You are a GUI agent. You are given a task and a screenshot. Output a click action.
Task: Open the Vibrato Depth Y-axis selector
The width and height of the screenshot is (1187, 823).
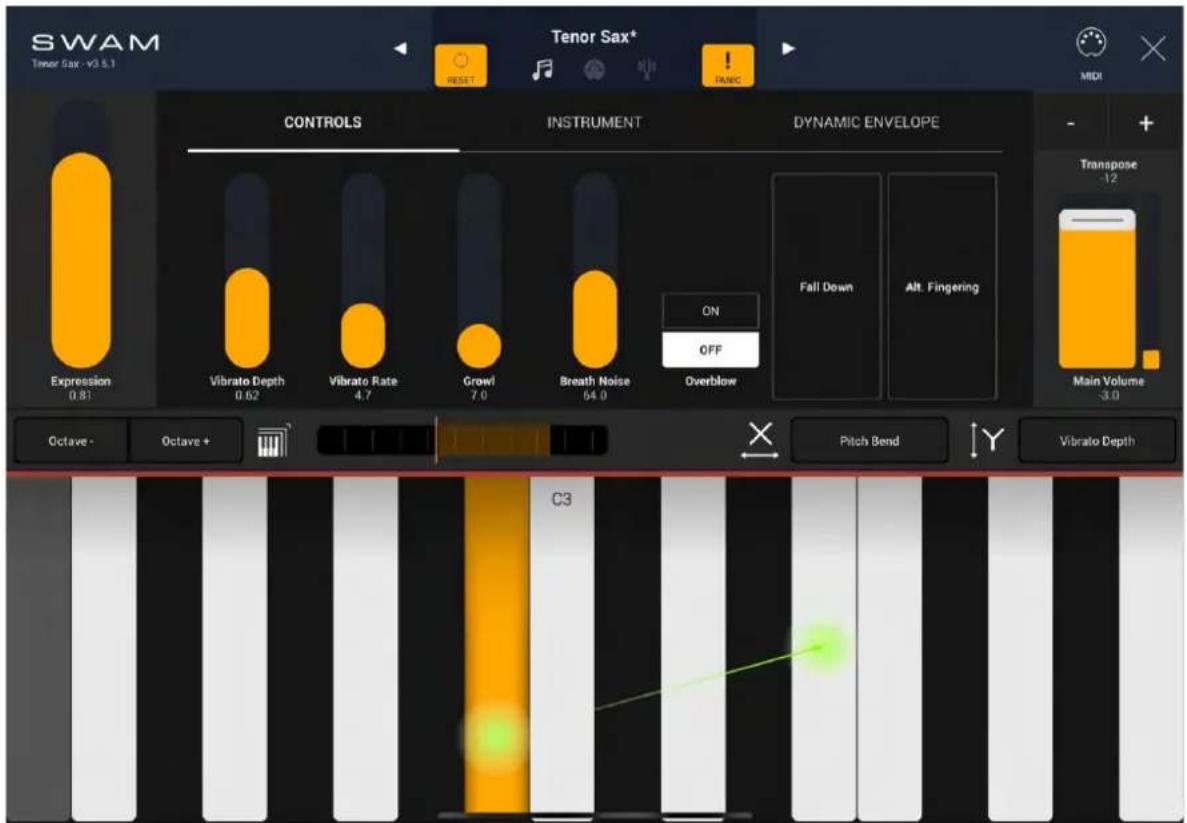(x=1097, y=441)
